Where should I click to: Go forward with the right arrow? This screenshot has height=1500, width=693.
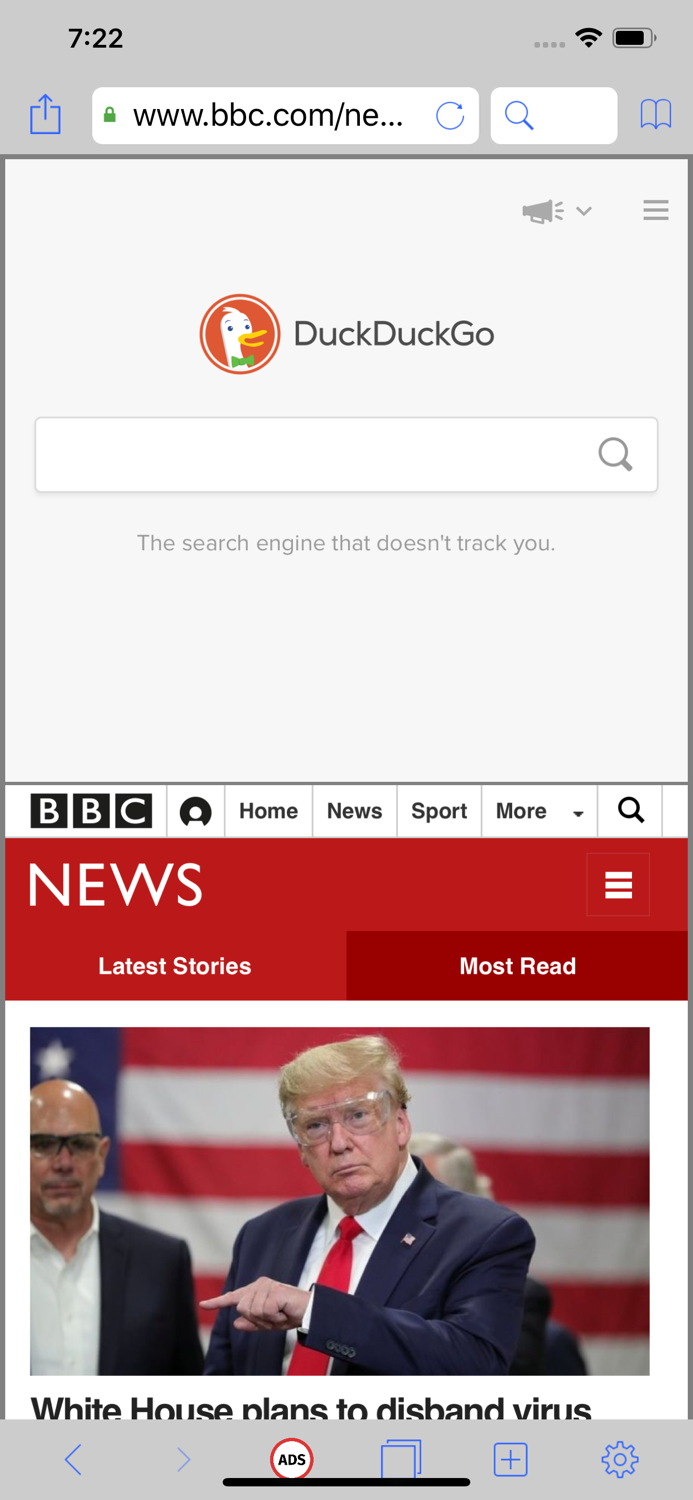tap(183, 1460)
